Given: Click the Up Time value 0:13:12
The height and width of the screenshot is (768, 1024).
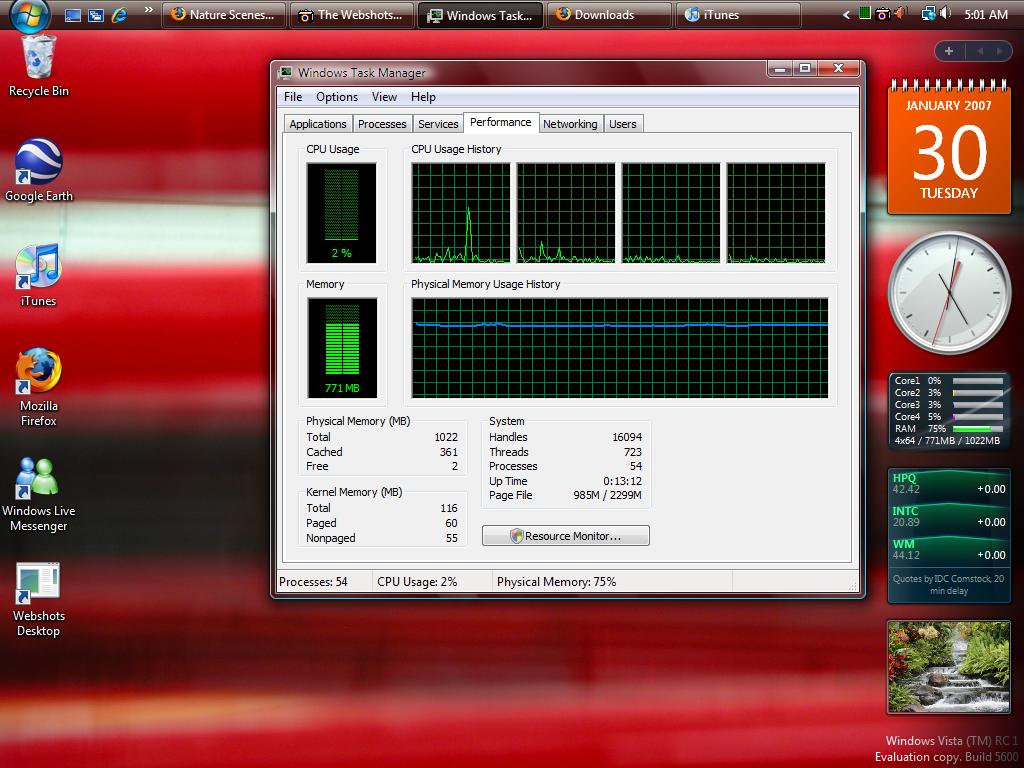Looking at the screenshot, I should (x=622, y=481).
